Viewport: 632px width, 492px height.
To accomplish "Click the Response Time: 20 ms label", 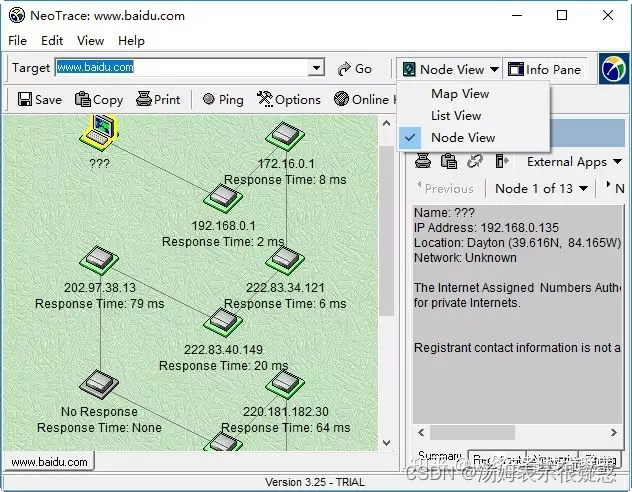I will (224, 365).
